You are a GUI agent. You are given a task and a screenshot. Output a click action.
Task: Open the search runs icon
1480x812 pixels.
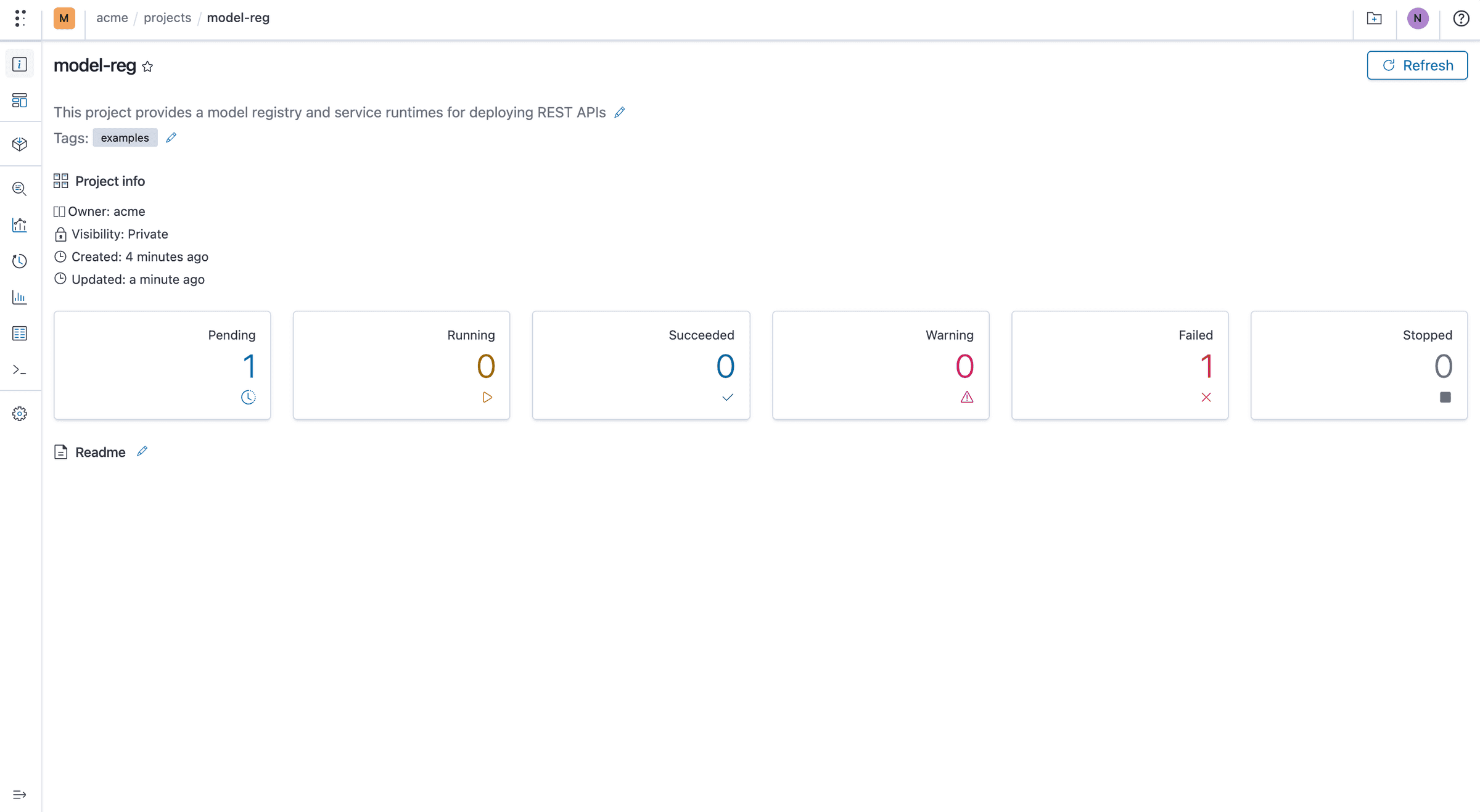point(20,189)
